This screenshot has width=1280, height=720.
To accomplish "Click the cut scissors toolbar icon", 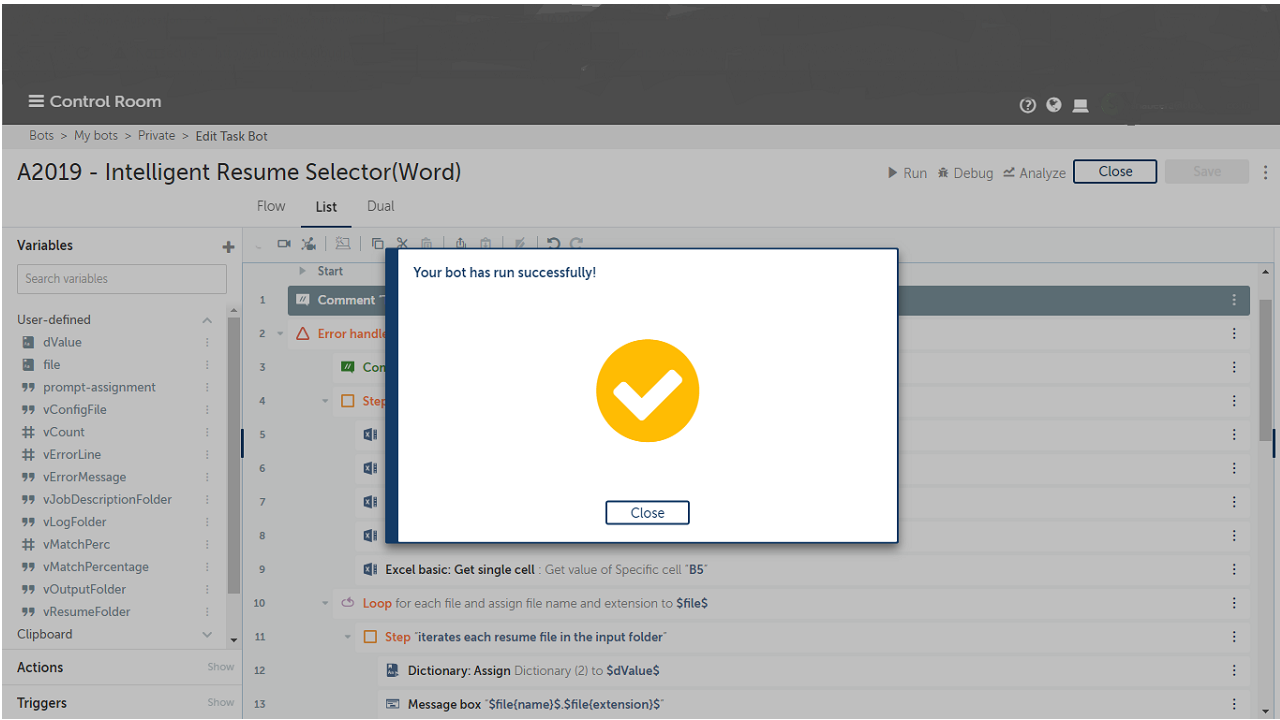I will tap(402, 243).
